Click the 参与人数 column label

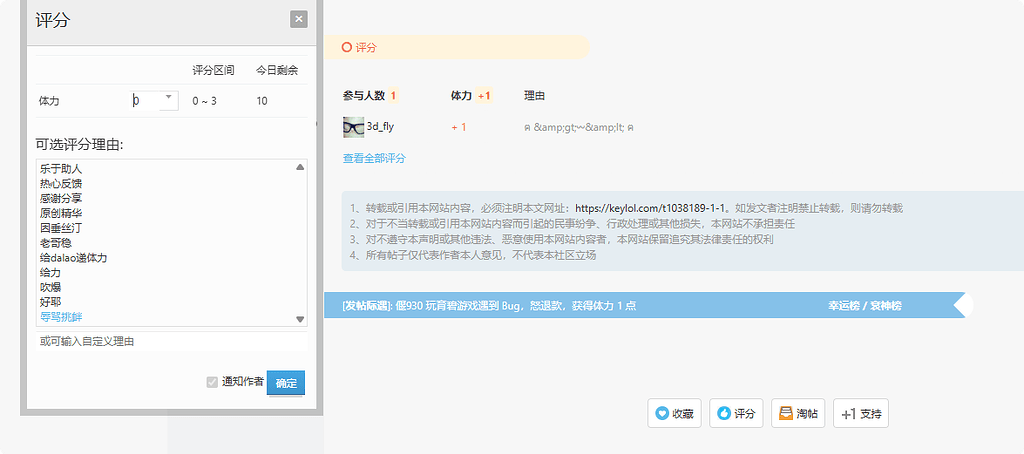(365, 96)
